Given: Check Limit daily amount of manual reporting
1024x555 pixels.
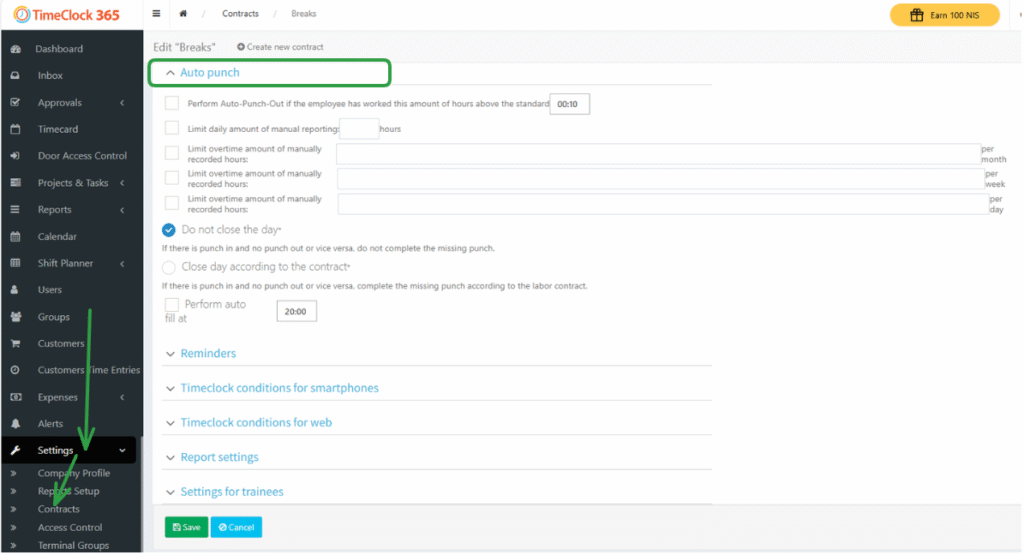Looking at the screenshot, I should click(x=172, y=128).
